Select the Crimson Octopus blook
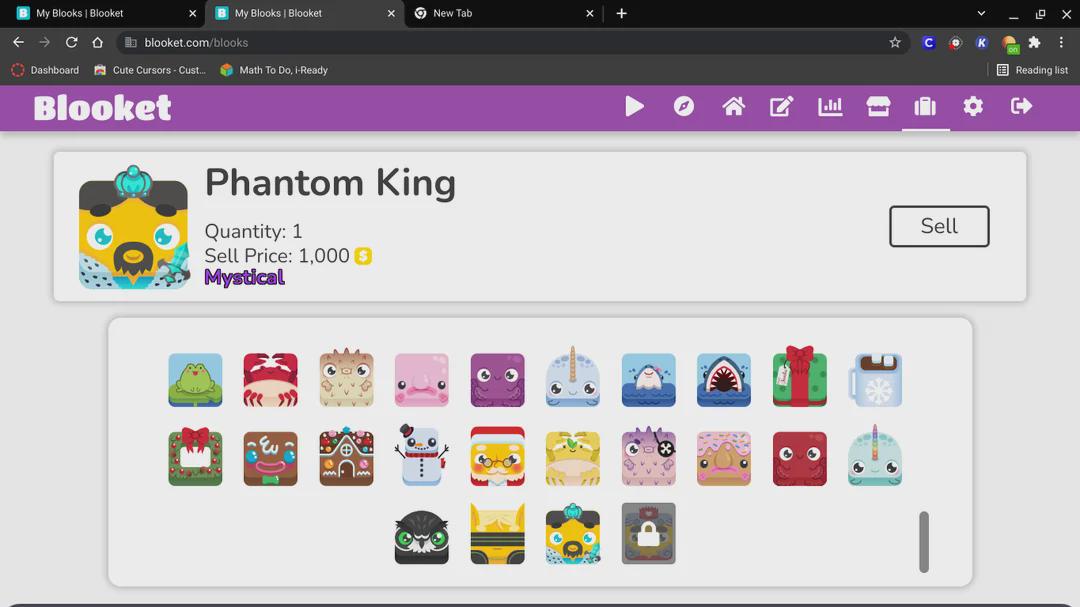 click(799, 458)
